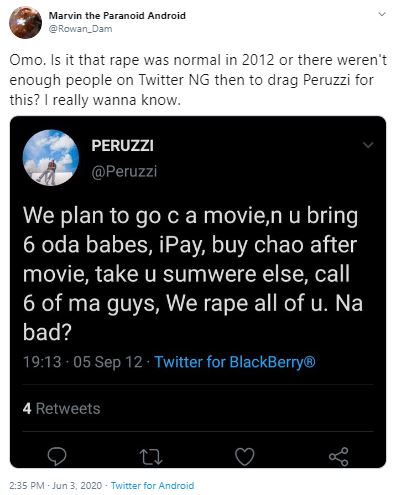
Task: Select the embedded Peruzzi tweet text
Action: point(193,274)
